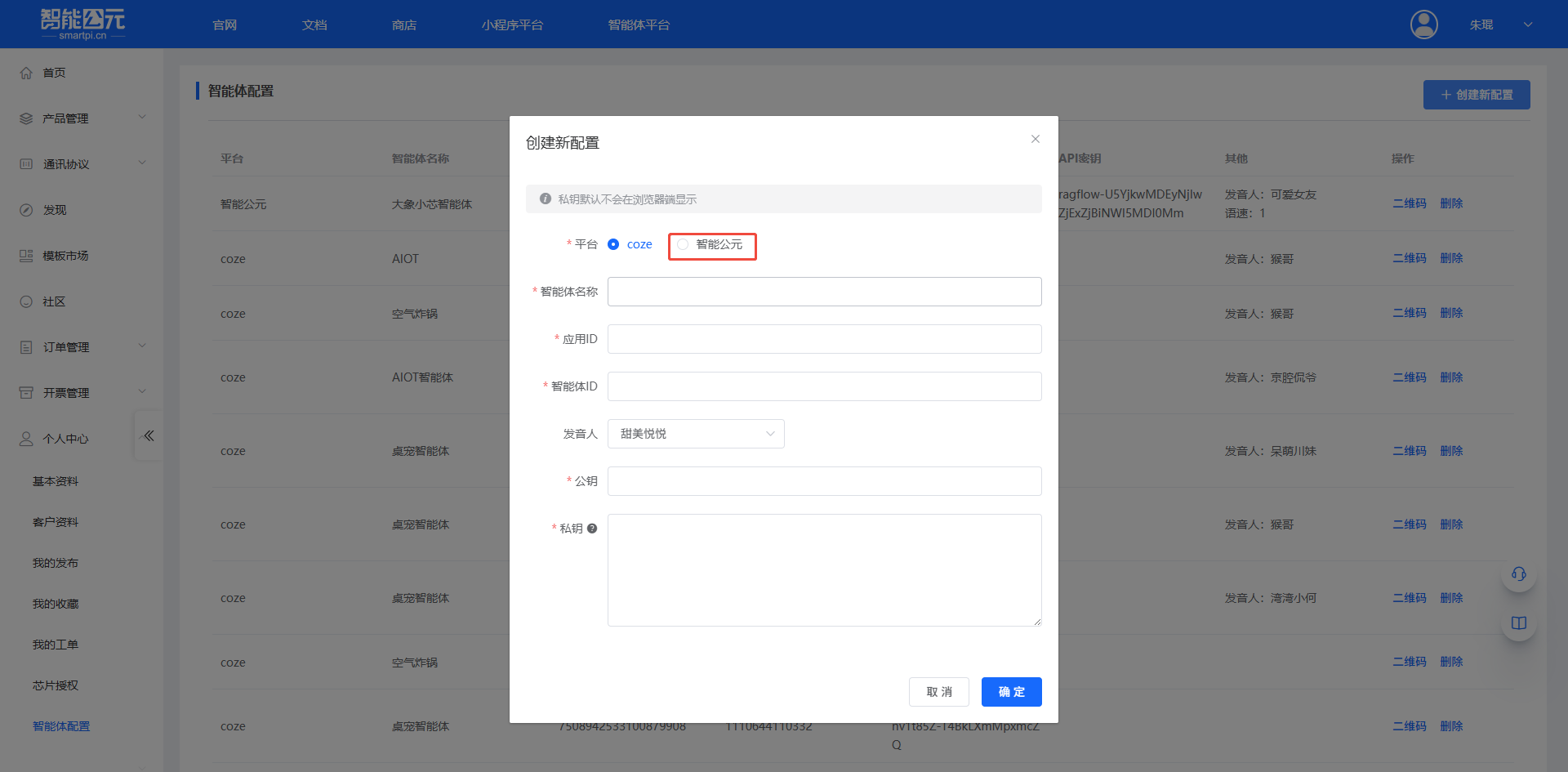Image resolution: width=1568 pixels, height=772 pixels.
Task: Close the create configuration dialog
Action: coord(1035,139)
